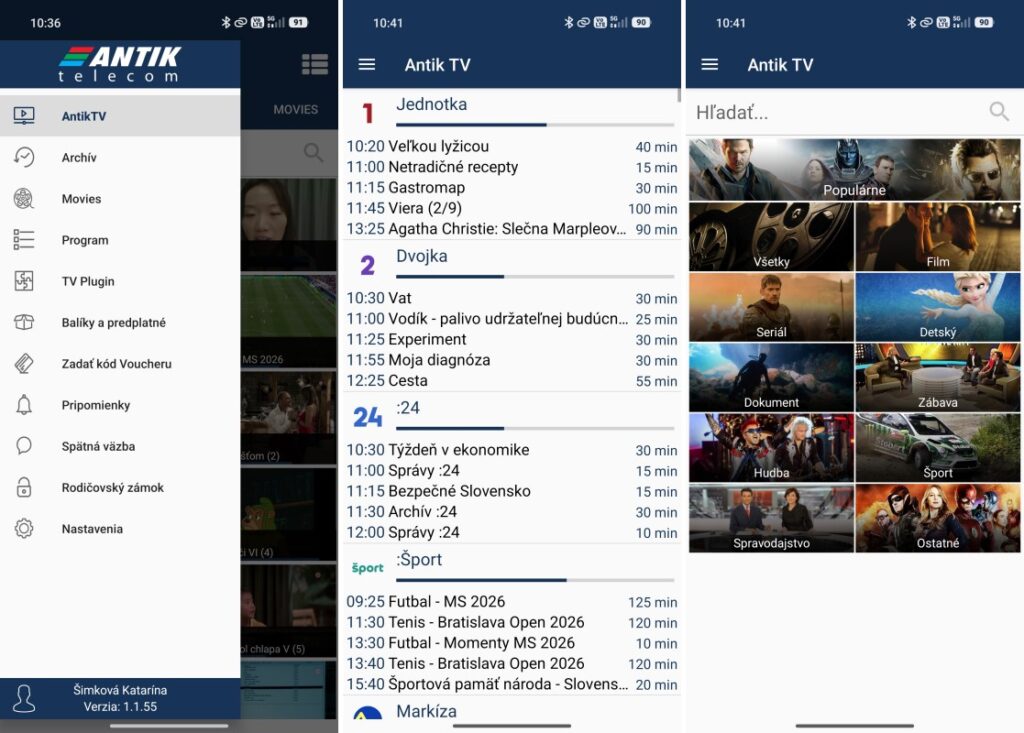Tap the Rodičovský zámok padlock icon
The image size is (1024, 733).
24,487
